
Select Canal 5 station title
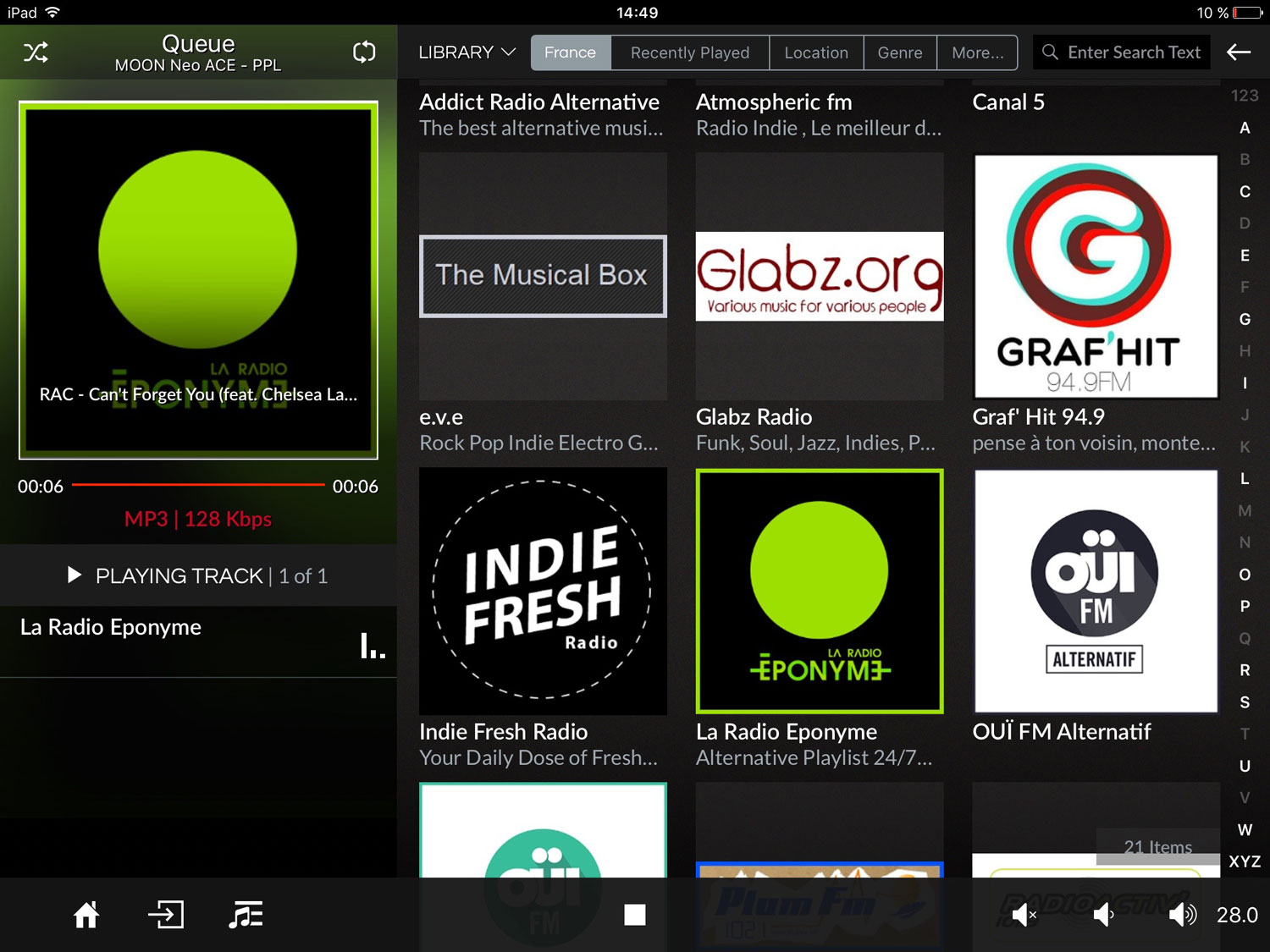tap(1008, 102)
